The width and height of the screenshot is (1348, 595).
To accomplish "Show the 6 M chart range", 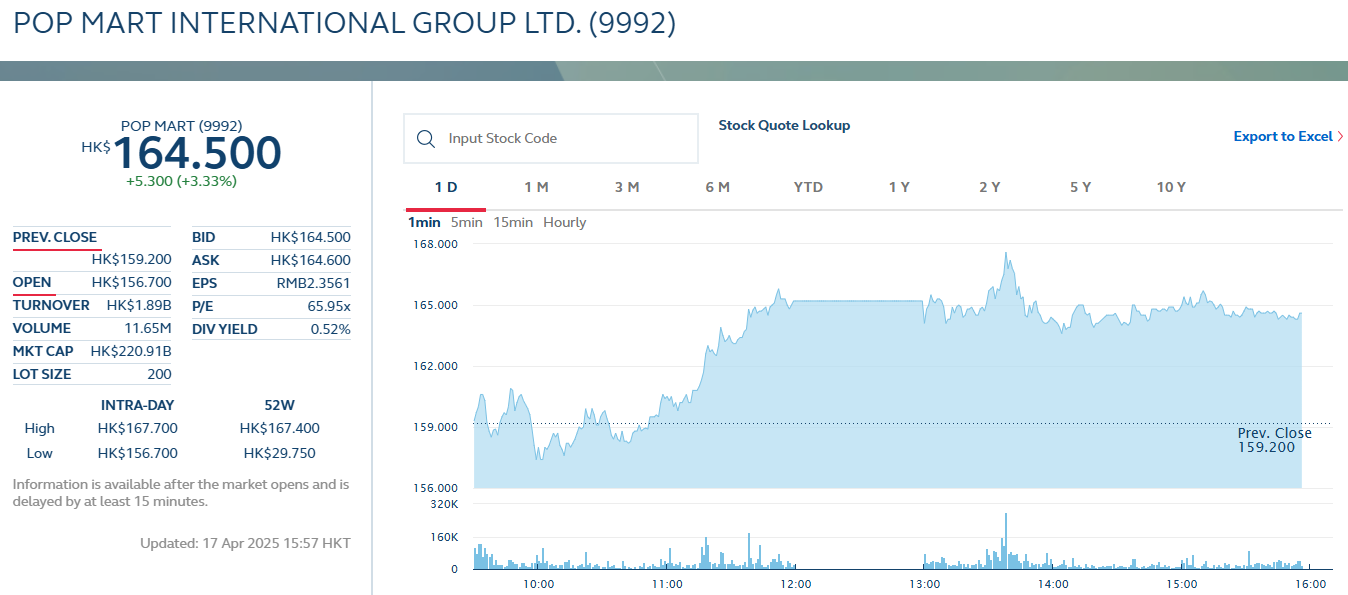I will (717, 187).
